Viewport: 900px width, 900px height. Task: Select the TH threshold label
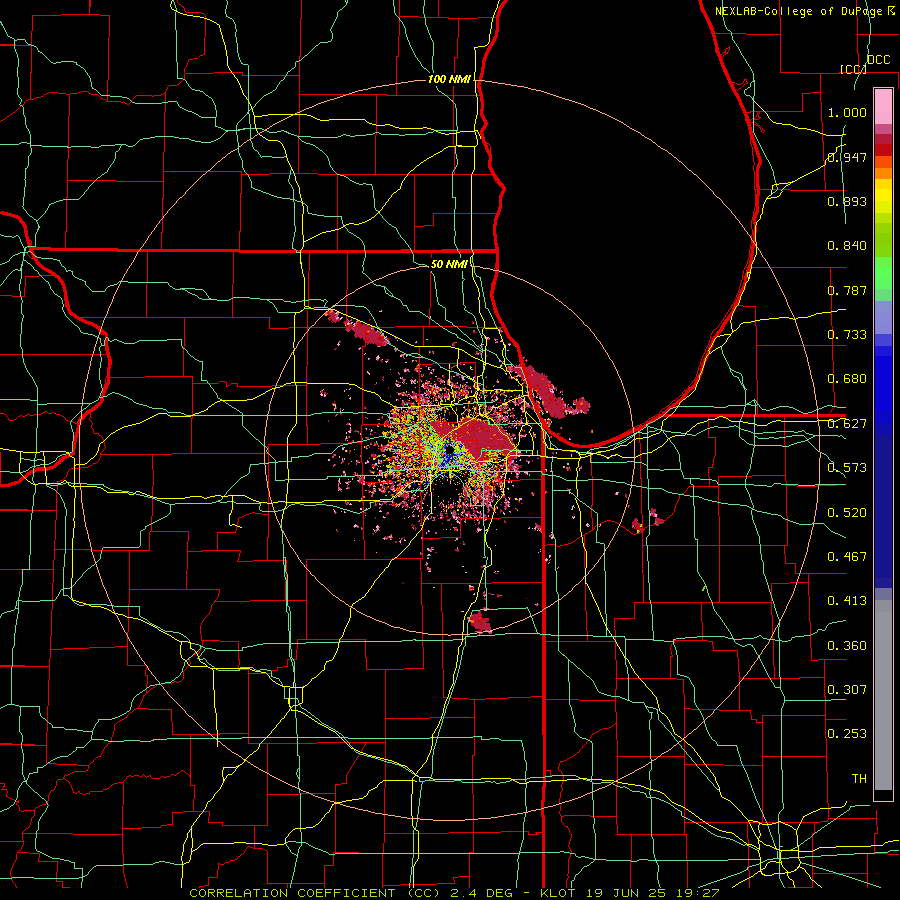coord(859,779)
